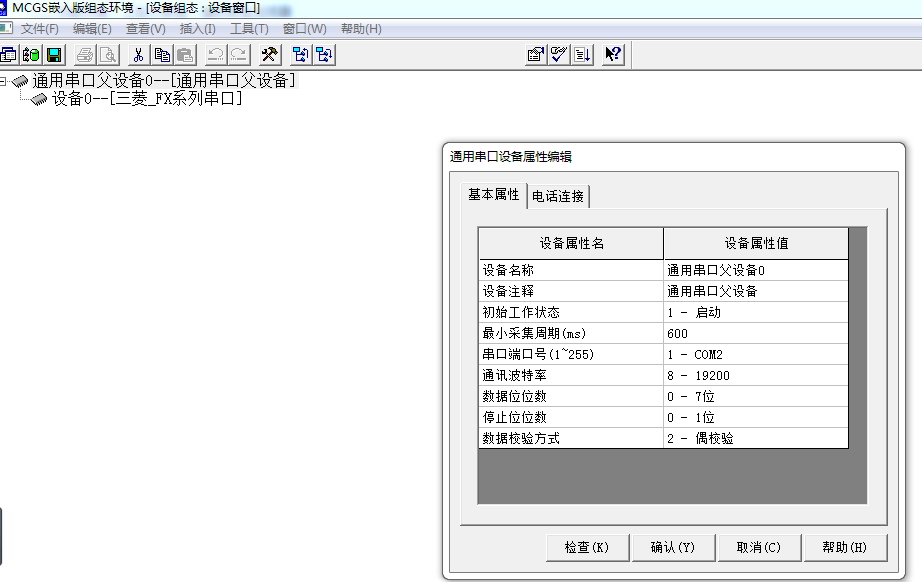Viewport: 922px width, 582px height.
Task: Click the Save icon in toolbar
Action: click(54, 54)
